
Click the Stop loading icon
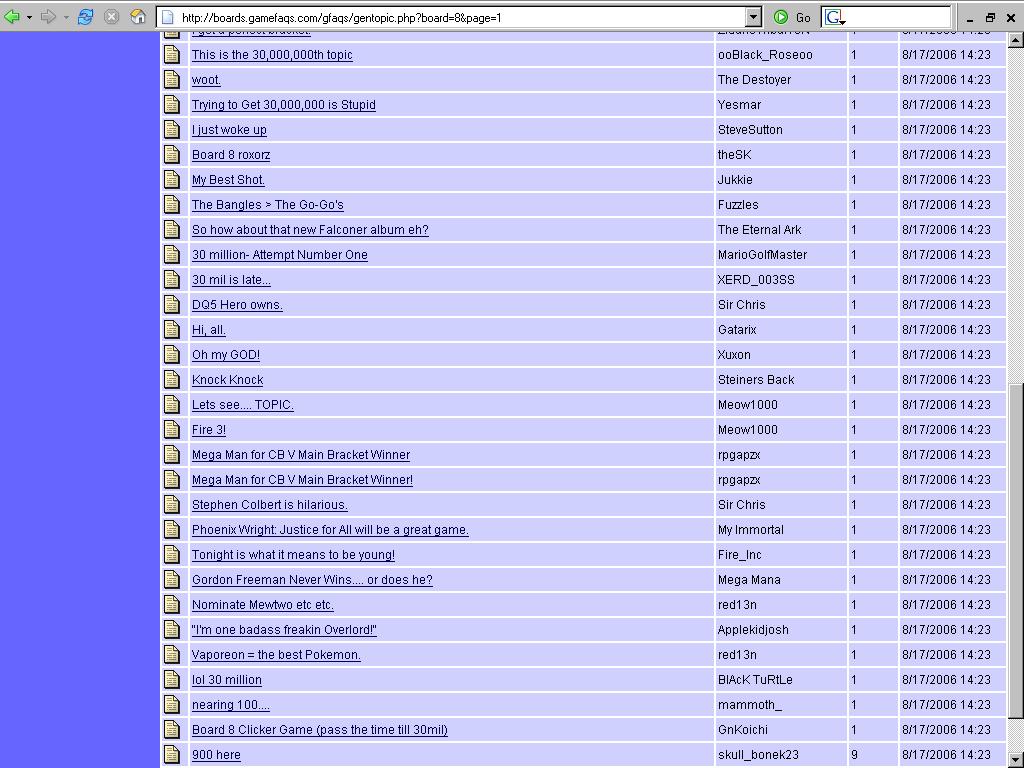click(x=112, y=17)
